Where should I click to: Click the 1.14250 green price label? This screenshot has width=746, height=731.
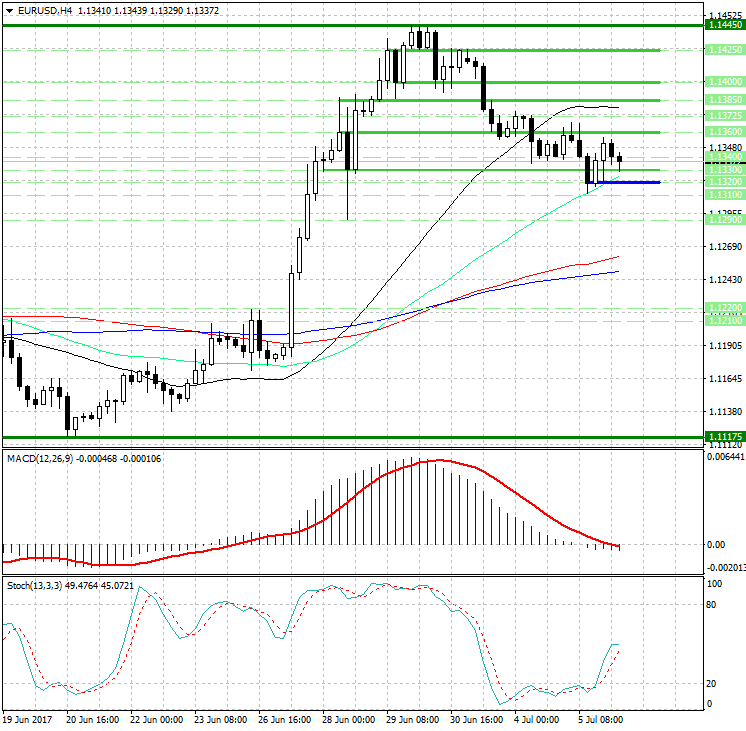[723, 49]
